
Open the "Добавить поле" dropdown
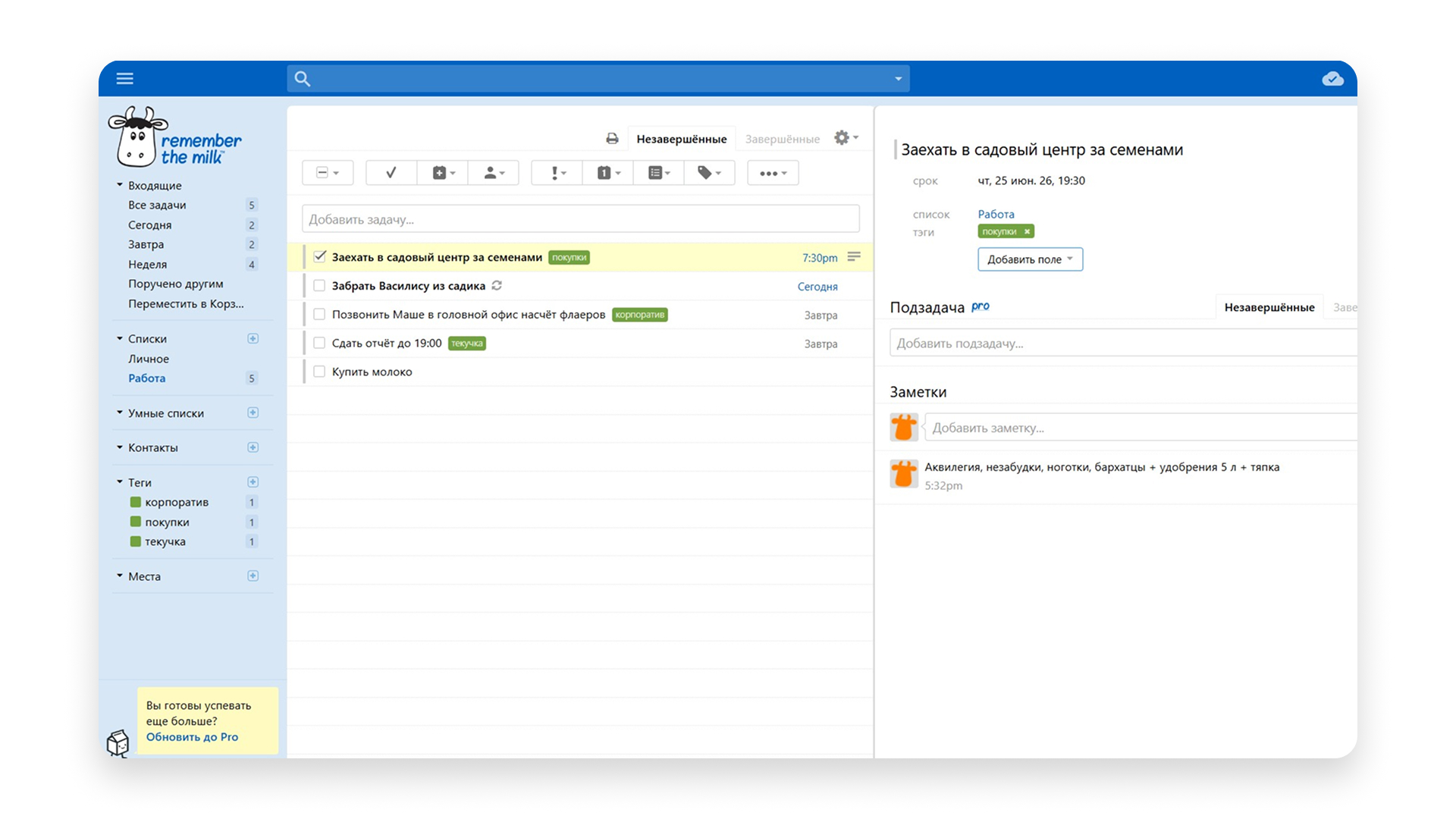pos(1030,259)
